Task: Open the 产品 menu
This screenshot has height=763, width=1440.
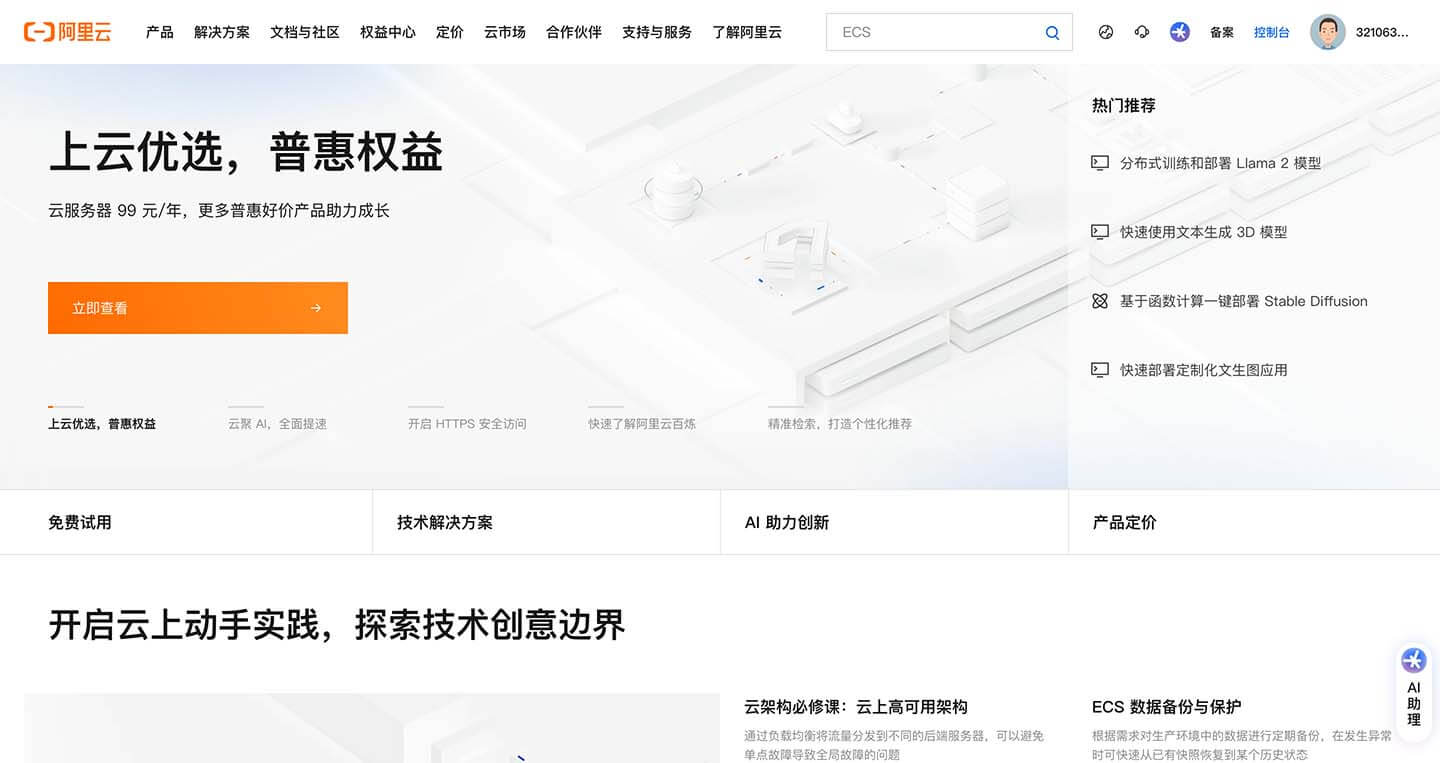Action: (160, 32)
